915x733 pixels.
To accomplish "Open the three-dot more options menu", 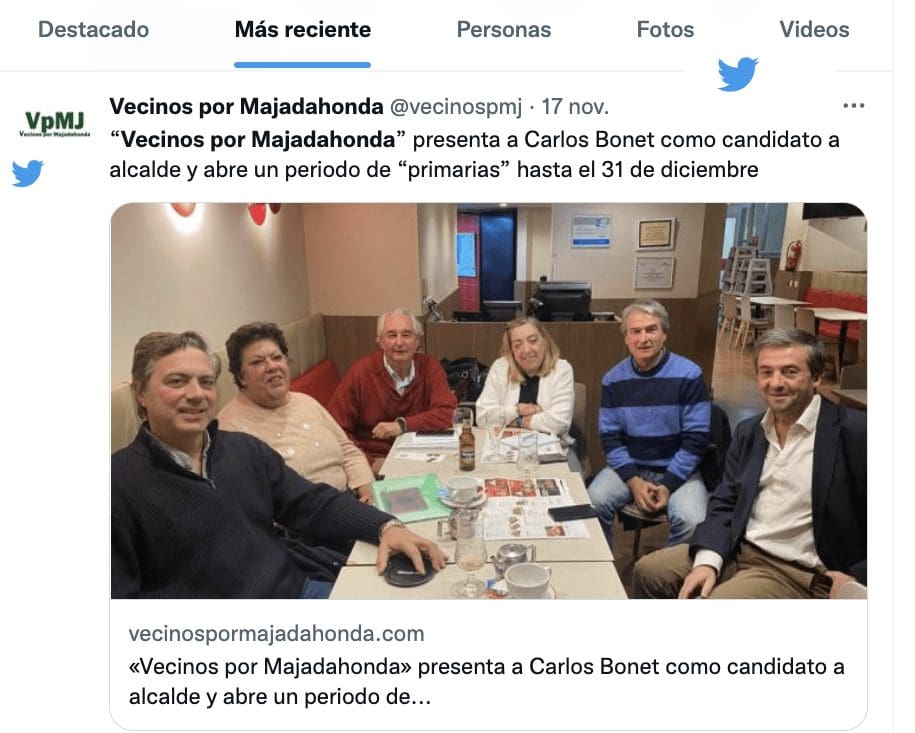I will coord(854,106).
